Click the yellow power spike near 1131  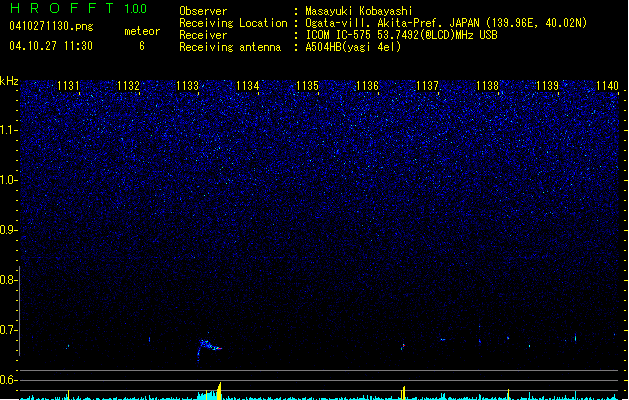click(x=69, y=394)
